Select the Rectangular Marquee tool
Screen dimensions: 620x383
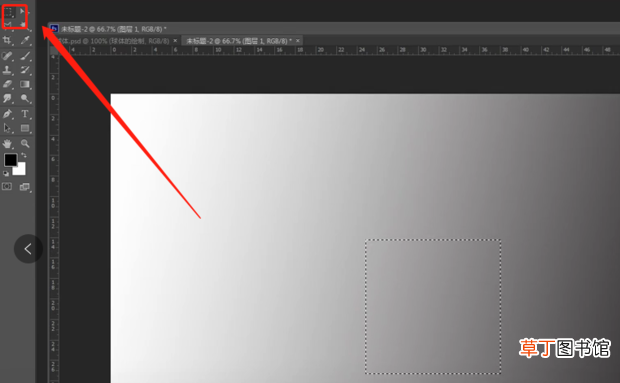pos(9,12)
